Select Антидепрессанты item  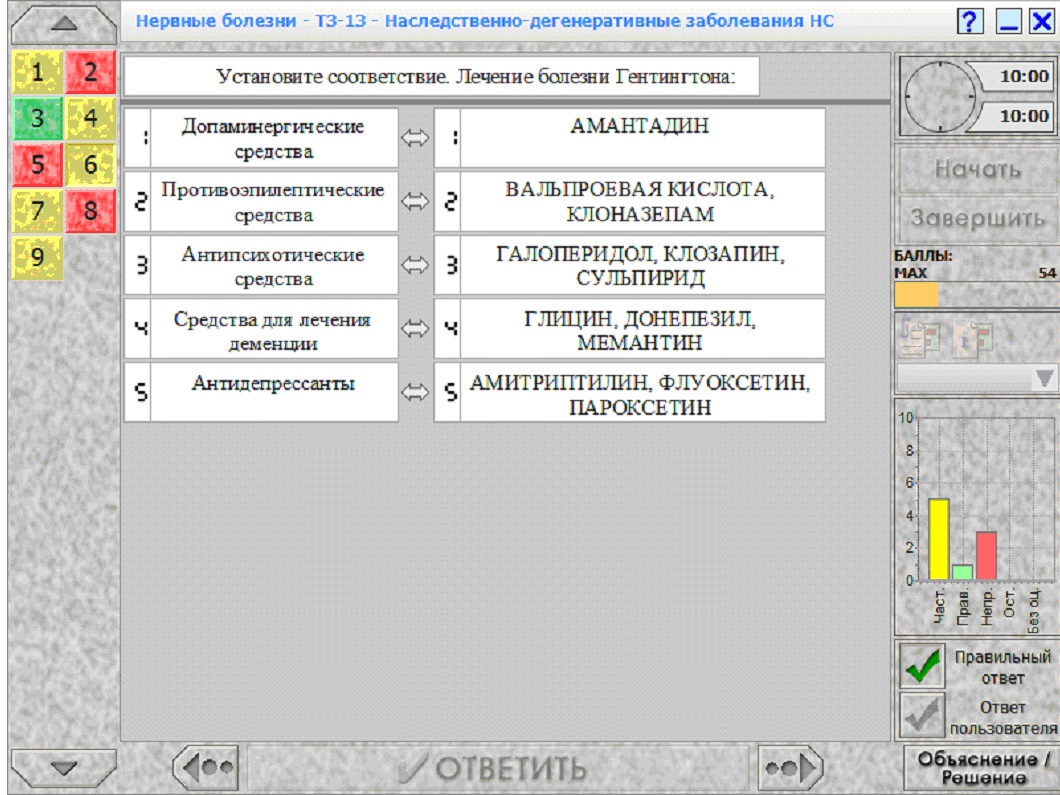click(261, 392)
